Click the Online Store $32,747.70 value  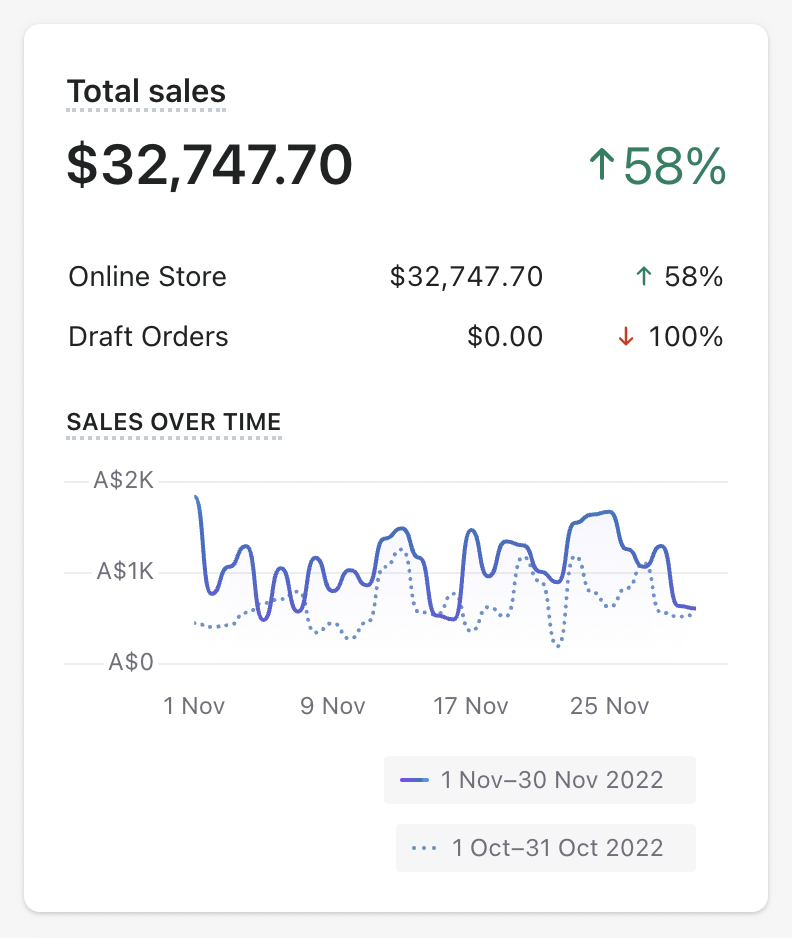pos(466,277)
